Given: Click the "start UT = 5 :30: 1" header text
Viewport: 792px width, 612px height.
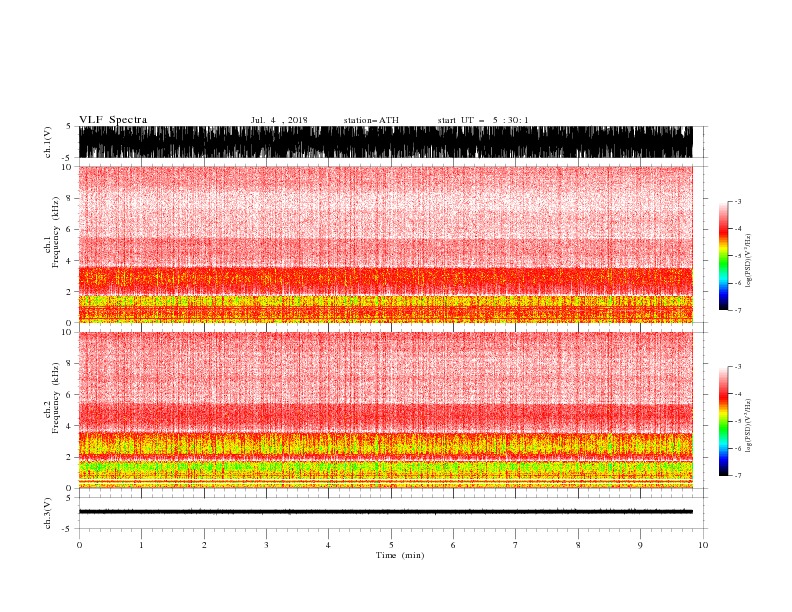Looking at the screenshot, I should tap(483, 120).
